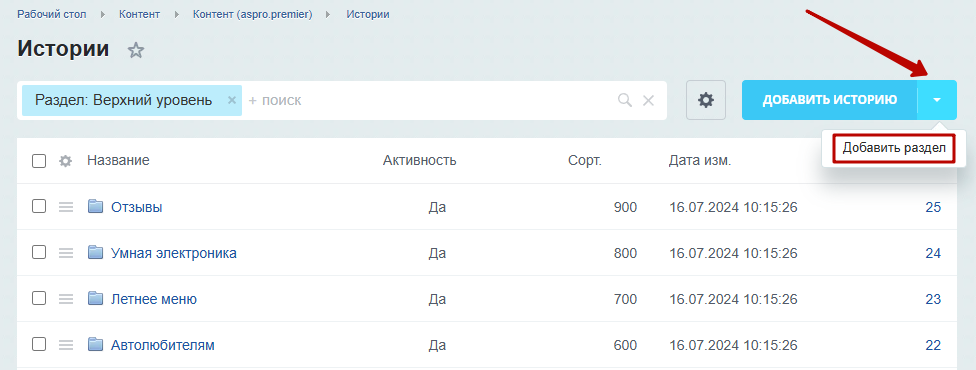Click the search magnifier icon

click(625, 100)
